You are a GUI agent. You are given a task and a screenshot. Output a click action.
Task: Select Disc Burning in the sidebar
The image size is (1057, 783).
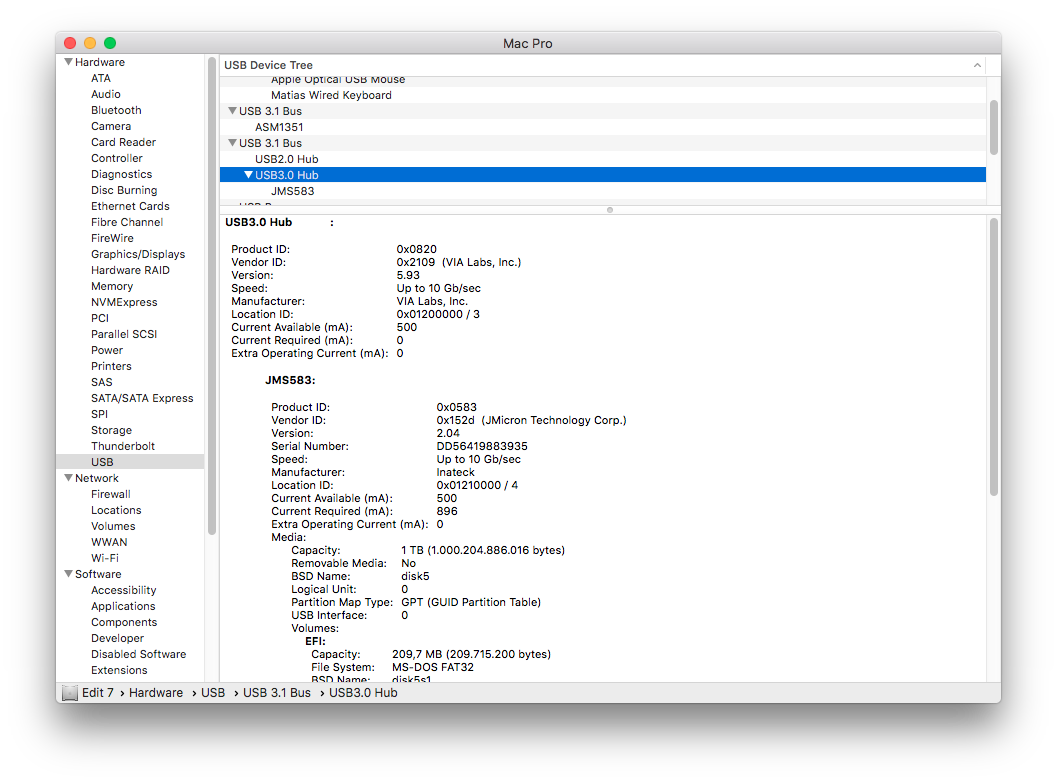pos(124,191)
